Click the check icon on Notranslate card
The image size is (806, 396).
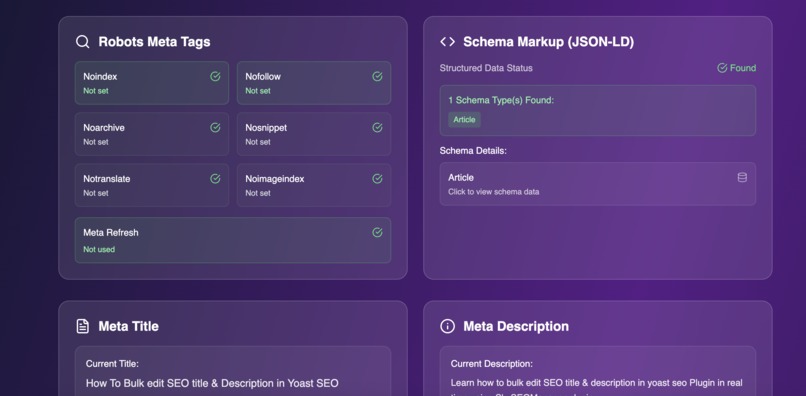tap(215, 178)
